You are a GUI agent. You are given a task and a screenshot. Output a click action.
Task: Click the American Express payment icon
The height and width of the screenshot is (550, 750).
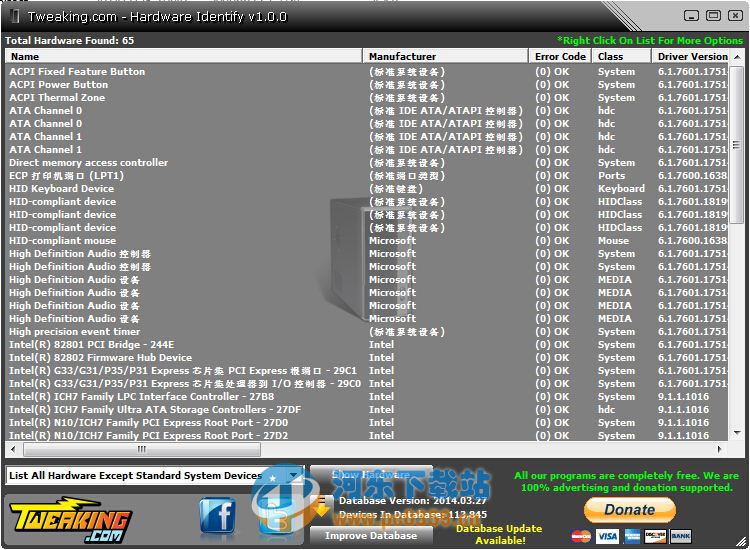[632, 537]
